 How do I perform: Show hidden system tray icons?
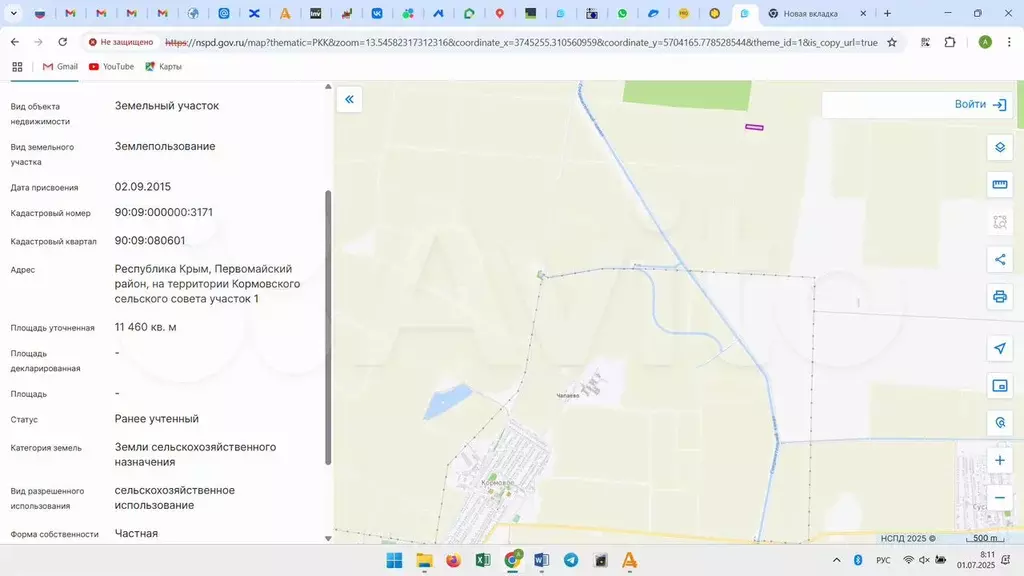(837, 560)
